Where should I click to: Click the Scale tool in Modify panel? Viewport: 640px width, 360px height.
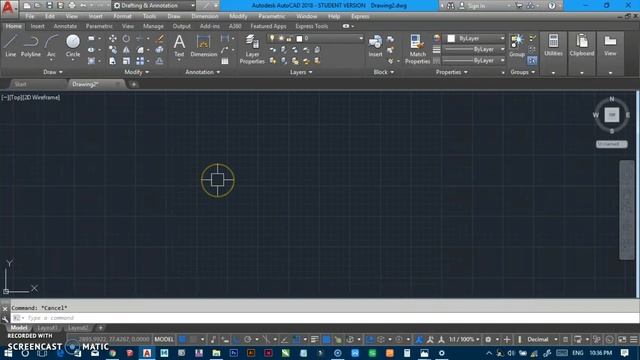click(x=126, y=61)
